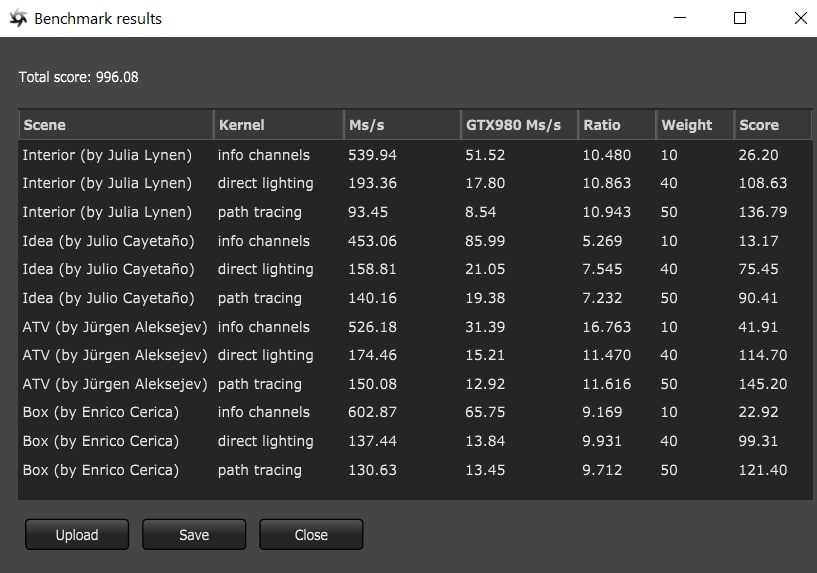The width and height of the screenshot is (817, 573).
Task: Click GTX980 value 51.52
Action: click(x=485, y=155)
